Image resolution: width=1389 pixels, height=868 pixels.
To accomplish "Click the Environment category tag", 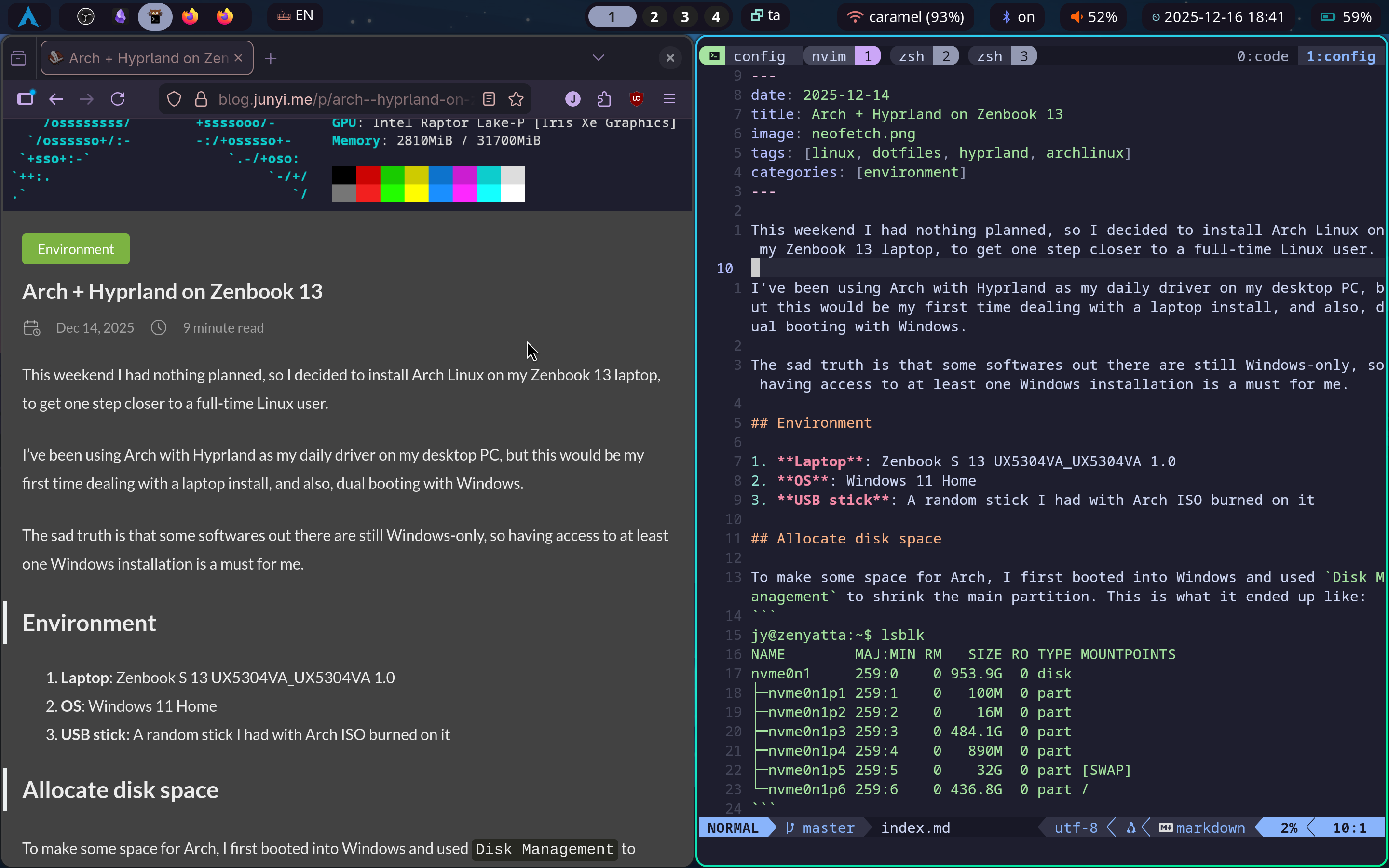I will pos(75,248).
